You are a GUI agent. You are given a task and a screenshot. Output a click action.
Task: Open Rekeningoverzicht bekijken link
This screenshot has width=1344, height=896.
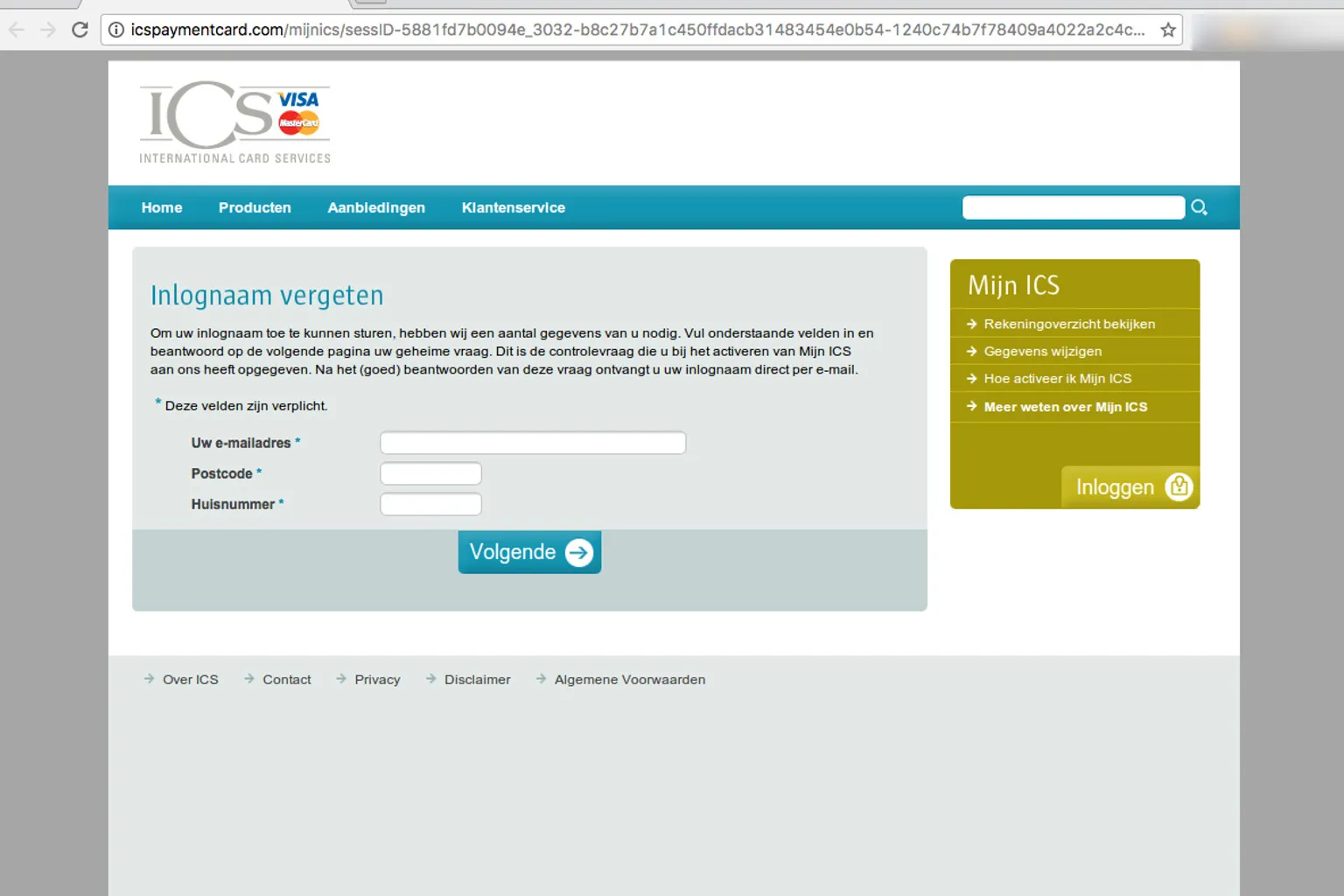tap(1068, 324)
